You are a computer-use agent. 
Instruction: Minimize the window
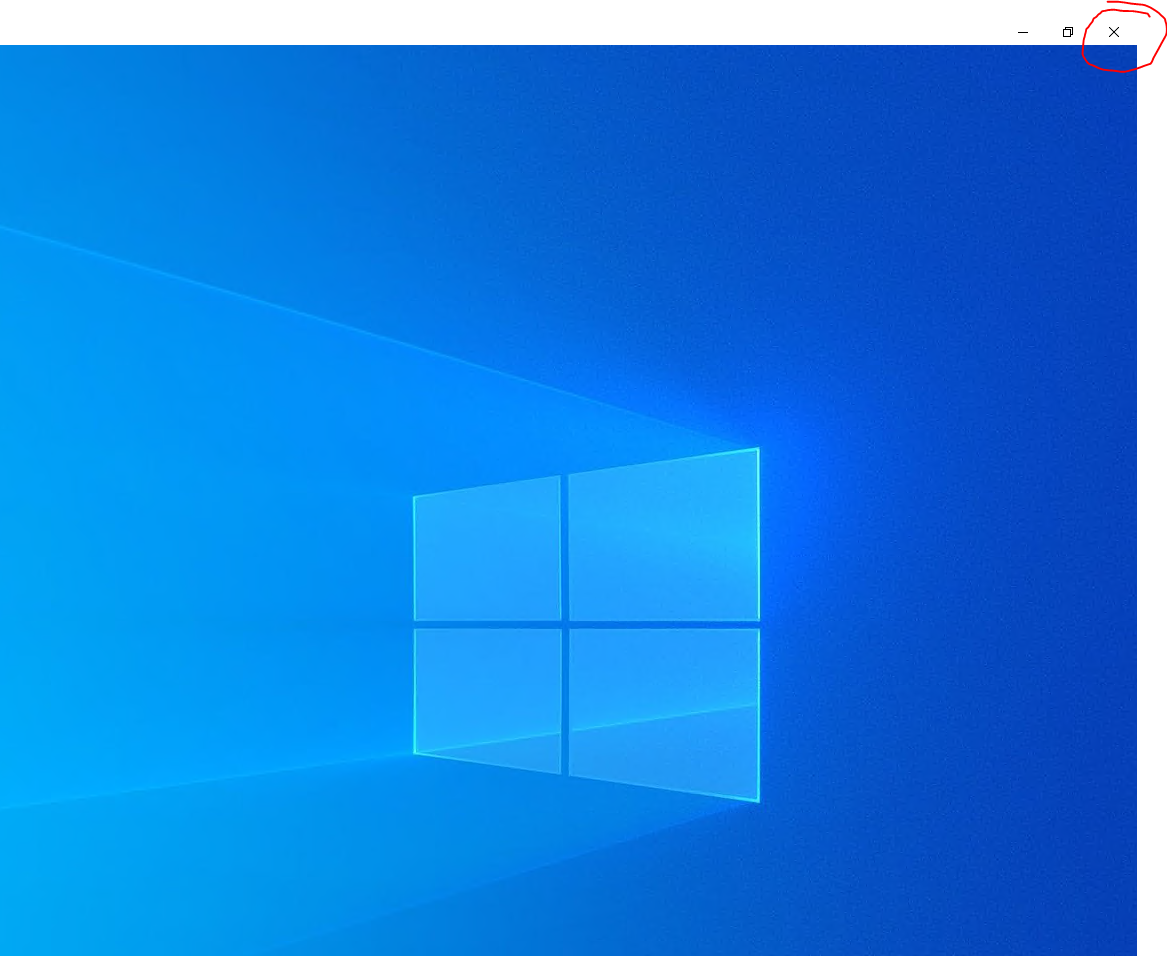pos(1023,32)
